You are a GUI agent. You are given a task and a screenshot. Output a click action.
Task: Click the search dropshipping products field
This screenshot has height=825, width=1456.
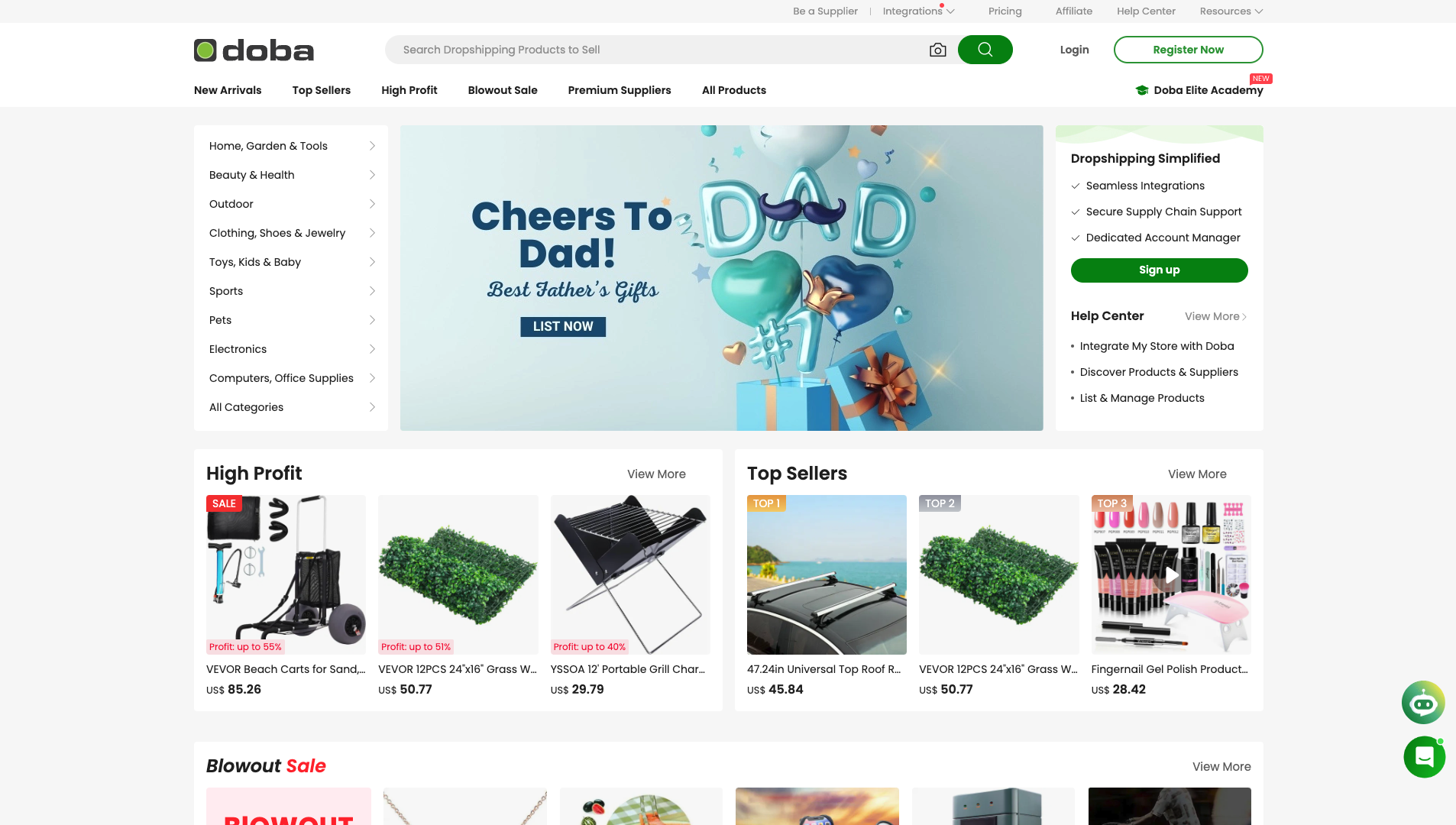click(657, 50)
